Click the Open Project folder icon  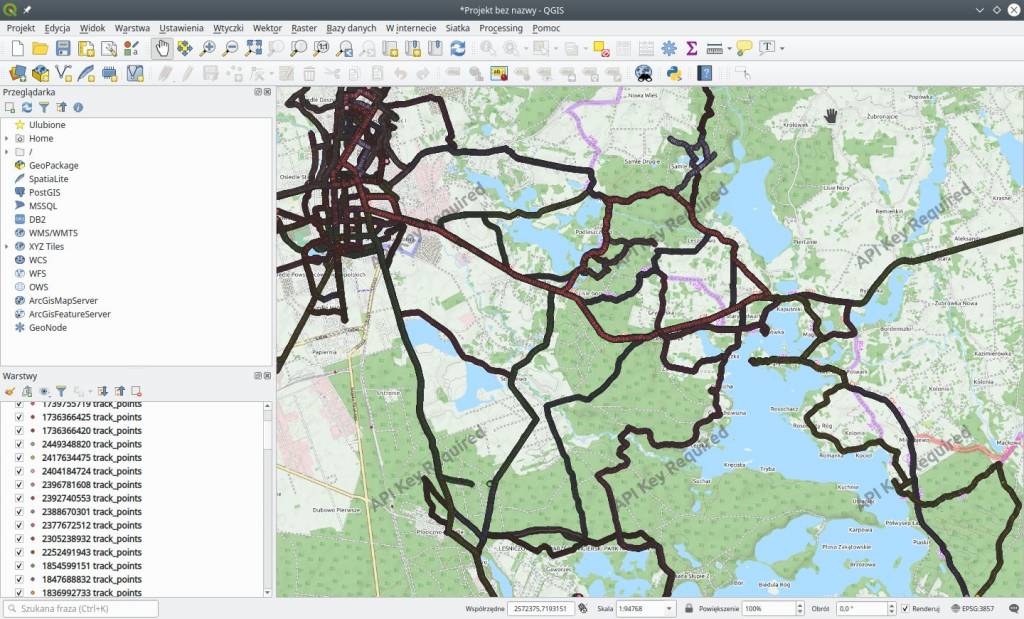40,48
